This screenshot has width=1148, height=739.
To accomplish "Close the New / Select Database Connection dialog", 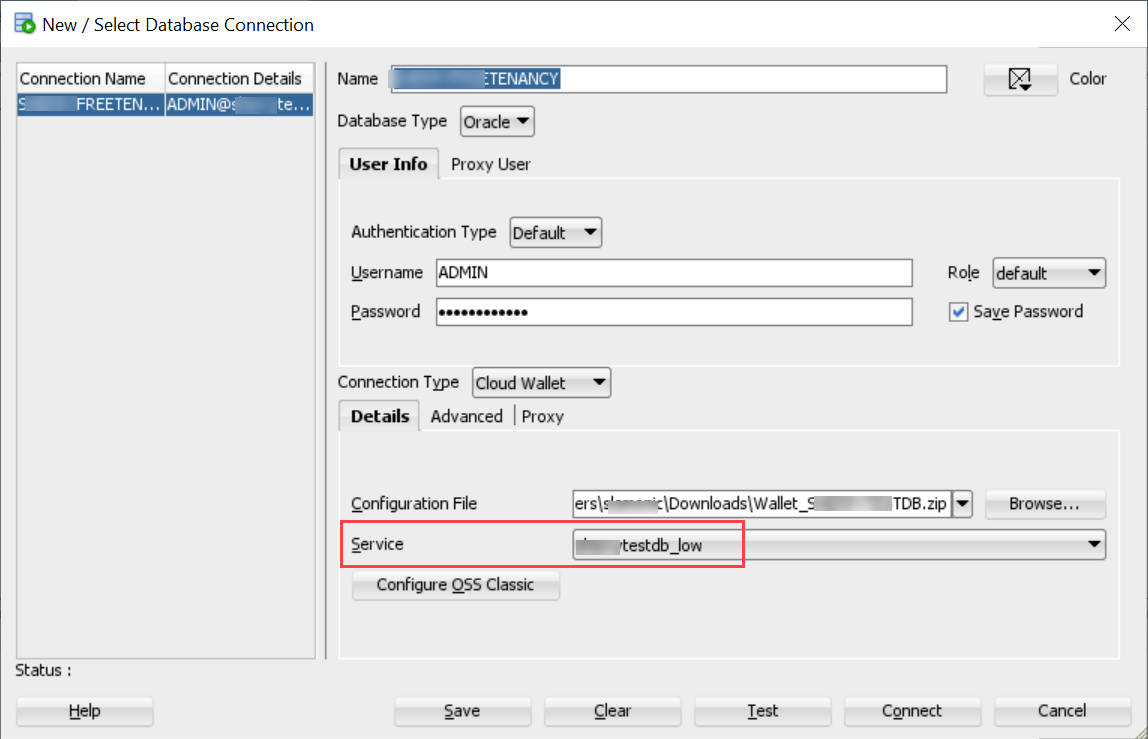I will (x=1122, y=24).
